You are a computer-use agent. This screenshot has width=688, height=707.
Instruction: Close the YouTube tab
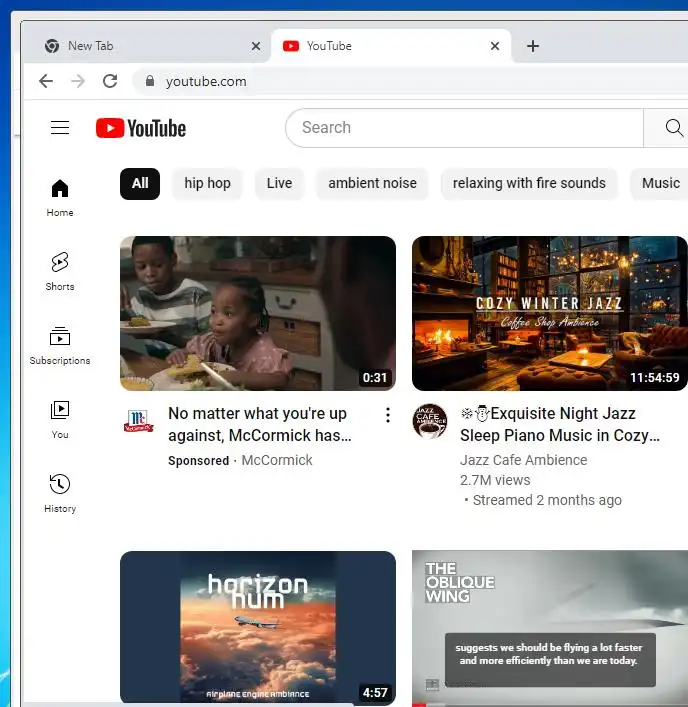[495, 46]
